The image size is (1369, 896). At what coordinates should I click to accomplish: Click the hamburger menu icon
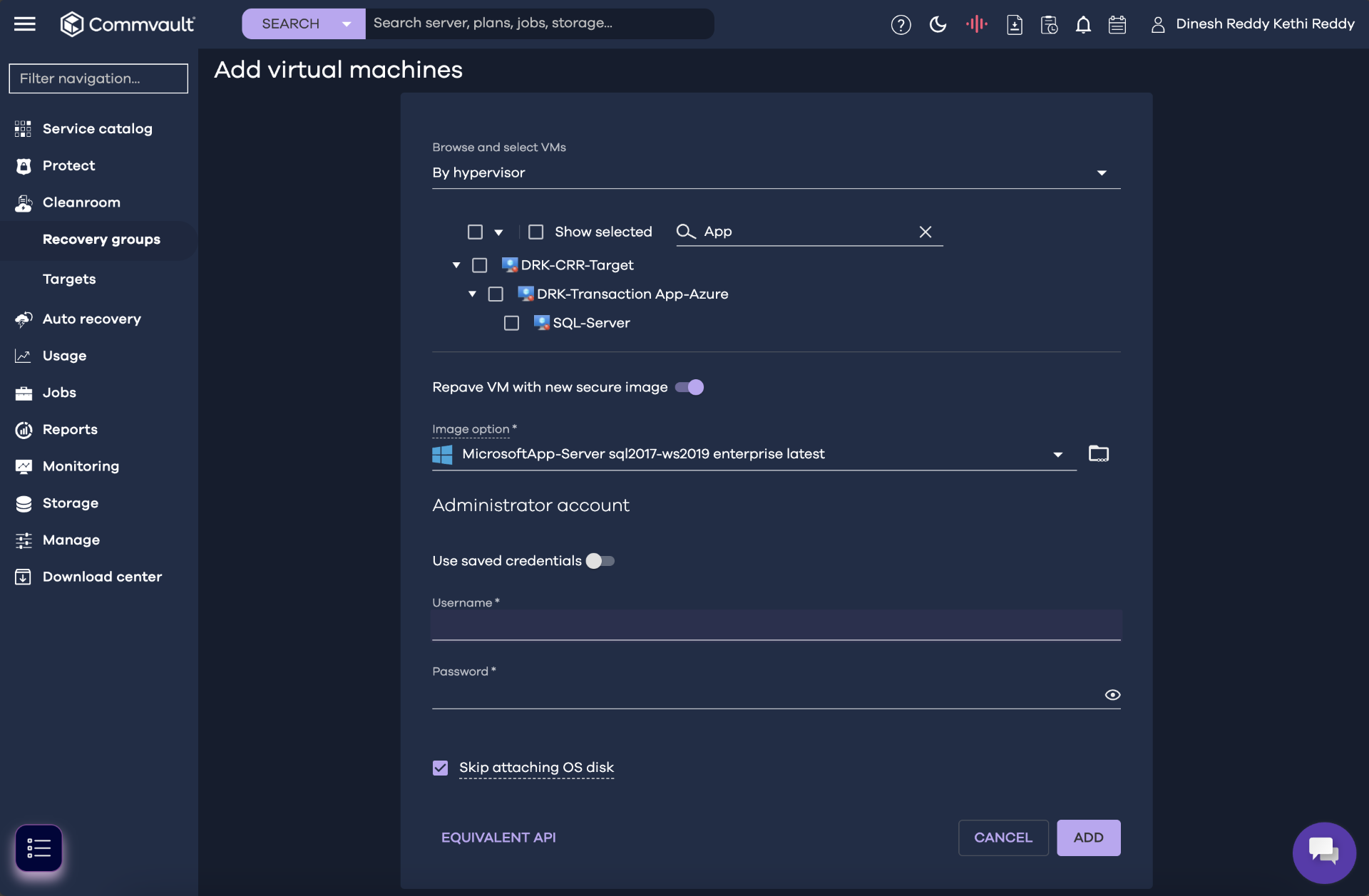pos(25,24)
